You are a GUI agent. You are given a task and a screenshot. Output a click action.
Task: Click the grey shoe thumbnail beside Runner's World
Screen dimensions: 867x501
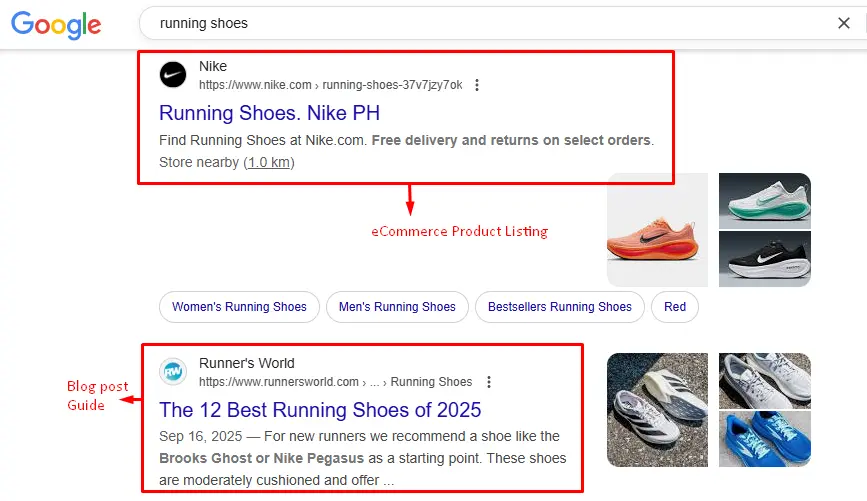tap(764, 380)
